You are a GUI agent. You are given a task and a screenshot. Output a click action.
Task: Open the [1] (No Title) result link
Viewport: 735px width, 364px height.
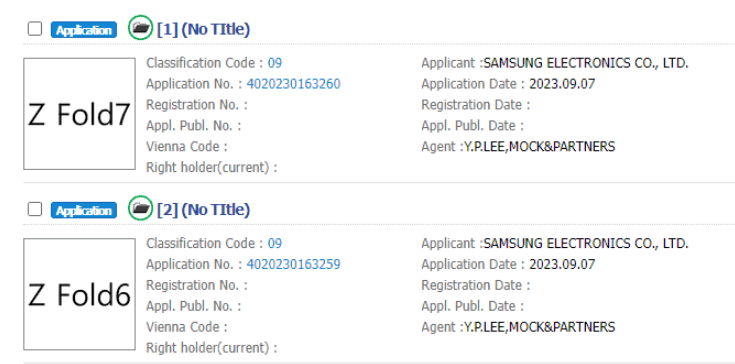203,30
